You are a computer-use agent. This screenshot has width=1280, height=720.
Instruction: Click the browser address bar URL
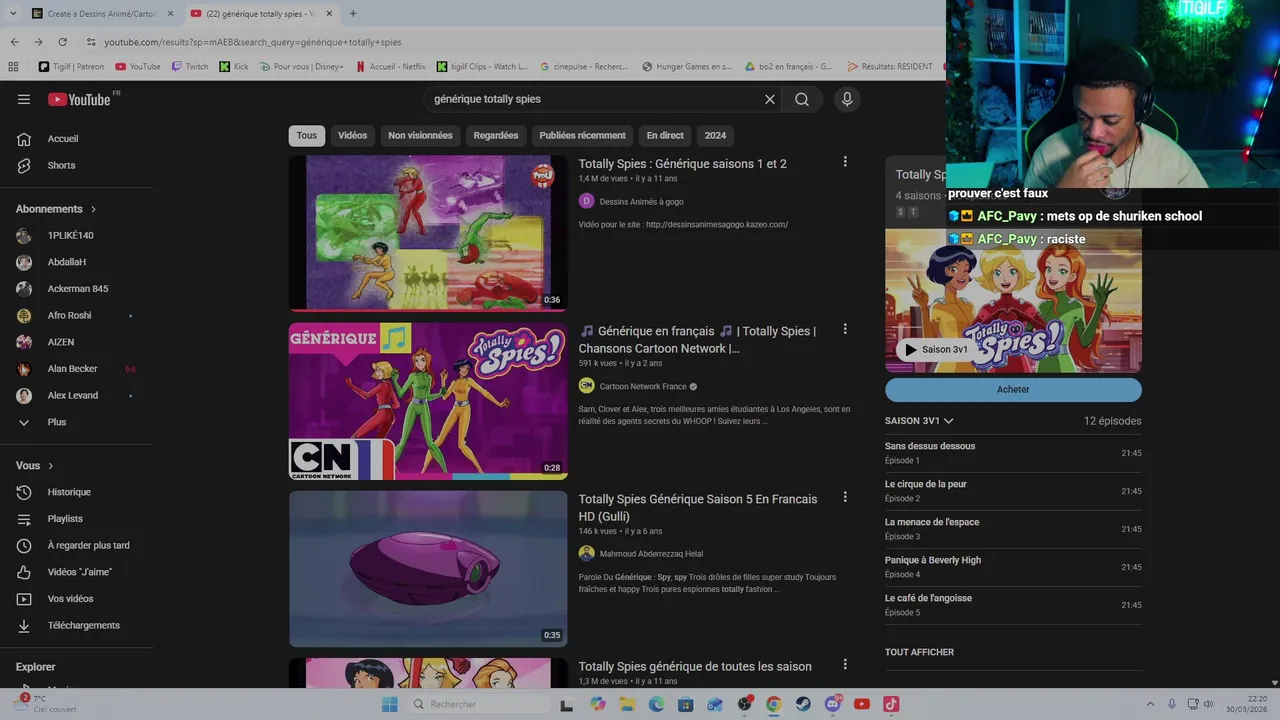click(x=253, y=42)
